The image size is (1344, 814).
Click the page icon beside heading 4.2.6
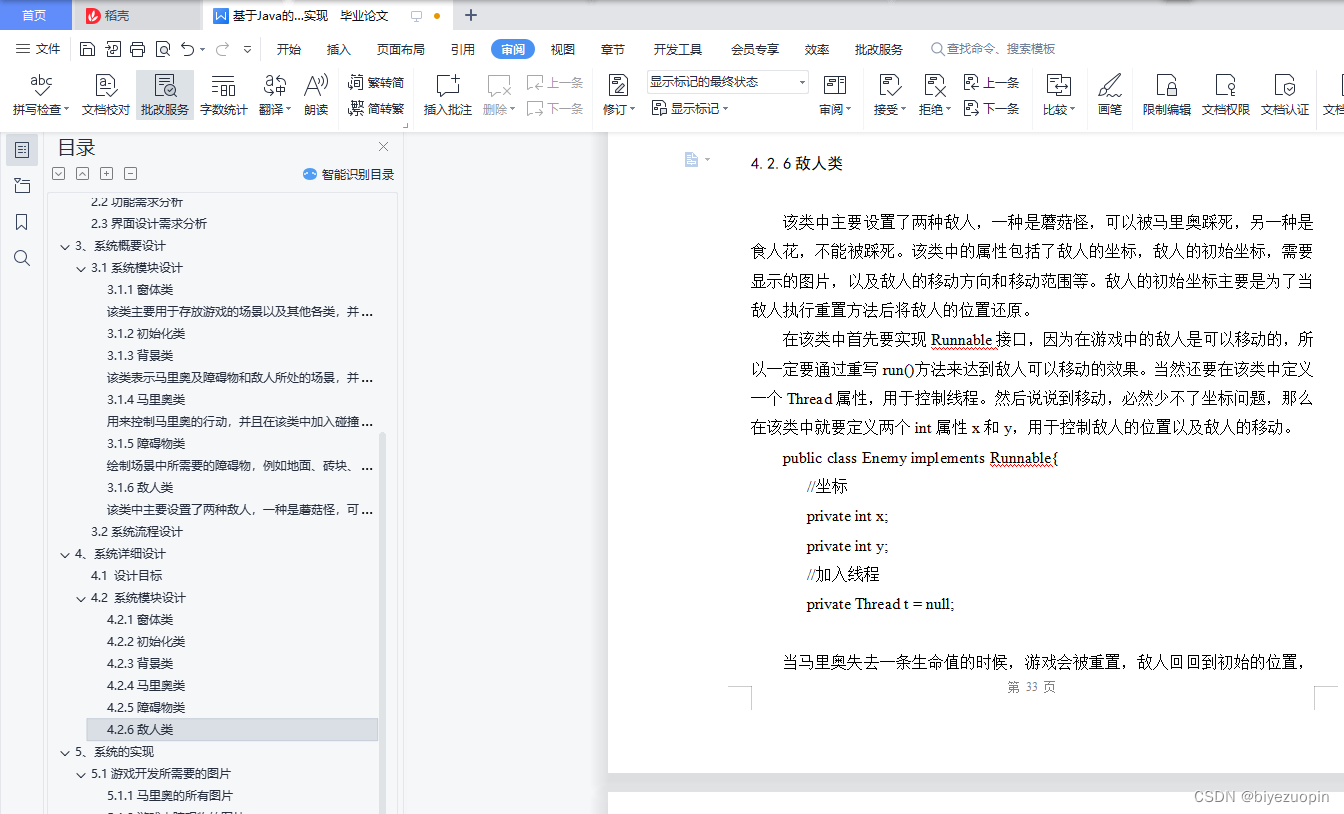tap(691, 160)
